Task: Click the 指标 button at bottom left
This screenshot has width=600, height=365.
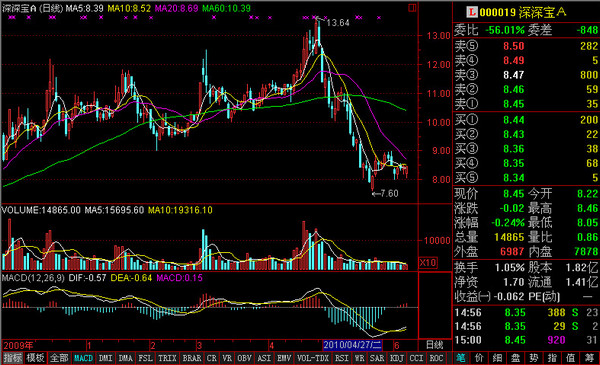Action: [x=13, y=358]
